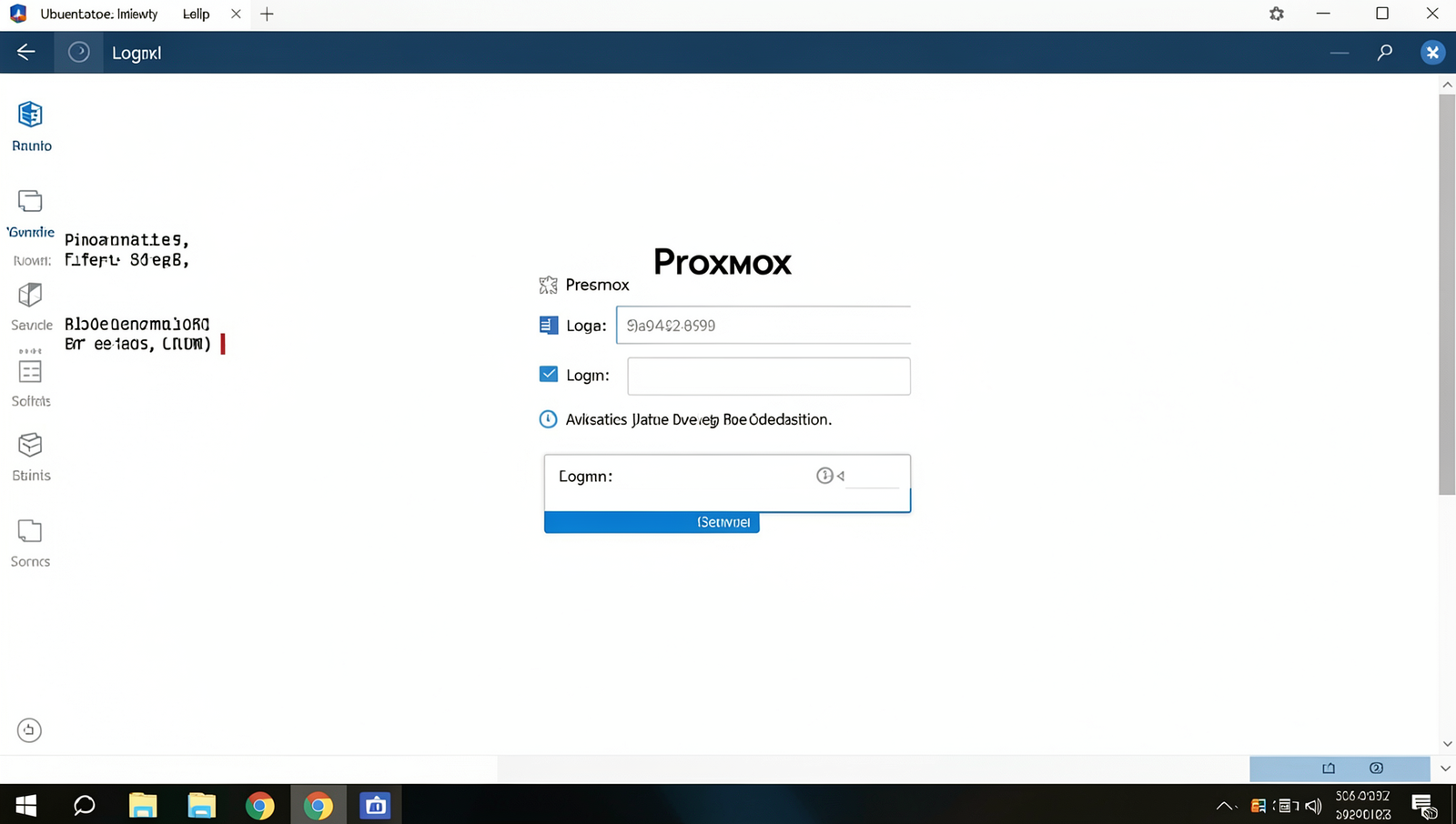Click the puzzle icon beside Presmox
Screen dimensions: 1456x824
tap(548, 286)
